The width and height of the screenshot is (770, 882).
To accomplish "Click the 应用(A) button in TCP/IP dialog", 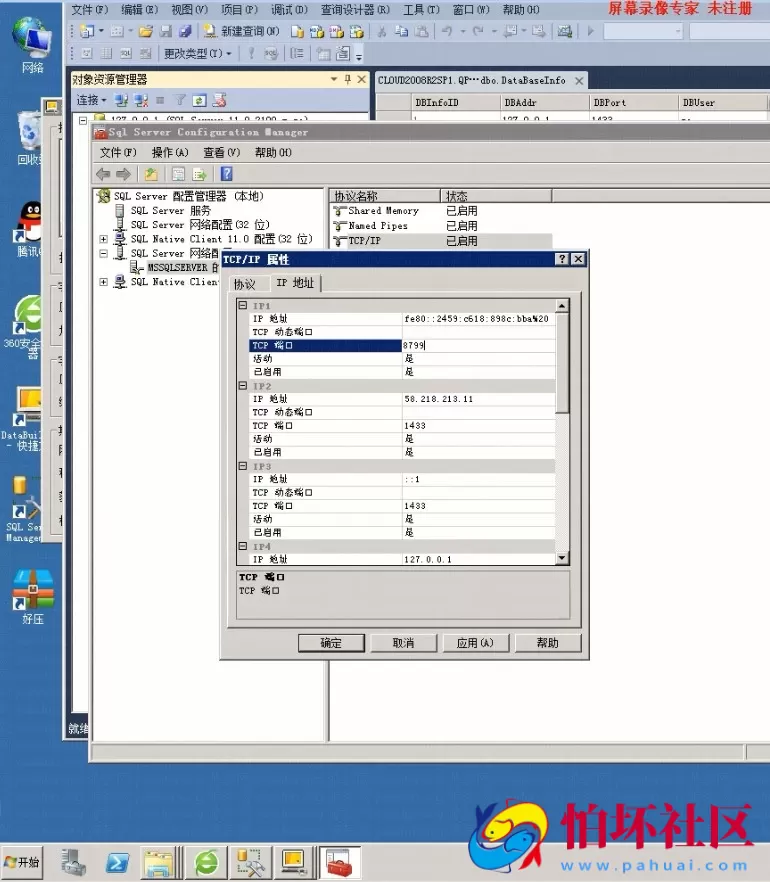I will pyautogui.click(x=475, y=643).
